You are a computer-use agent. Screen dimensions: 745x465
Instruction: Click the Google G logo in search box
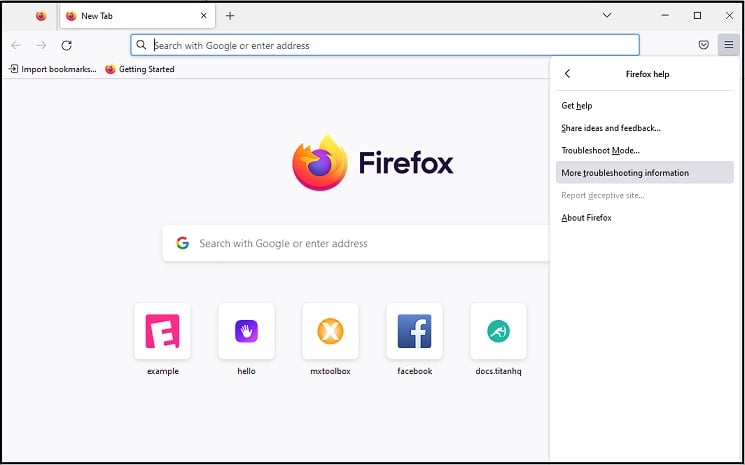pos(182,243)
